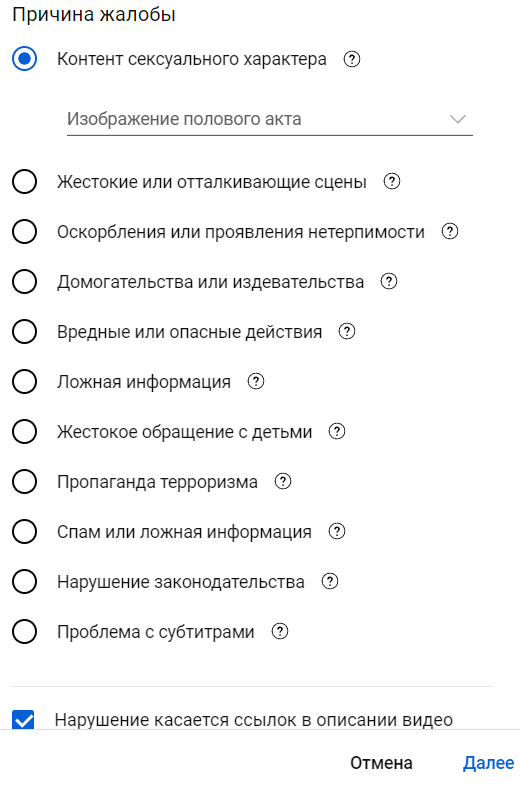The image size is (520, 790).
Task: Open help icon for Домогательства или издевательства
Action: [x=388, y=281]
